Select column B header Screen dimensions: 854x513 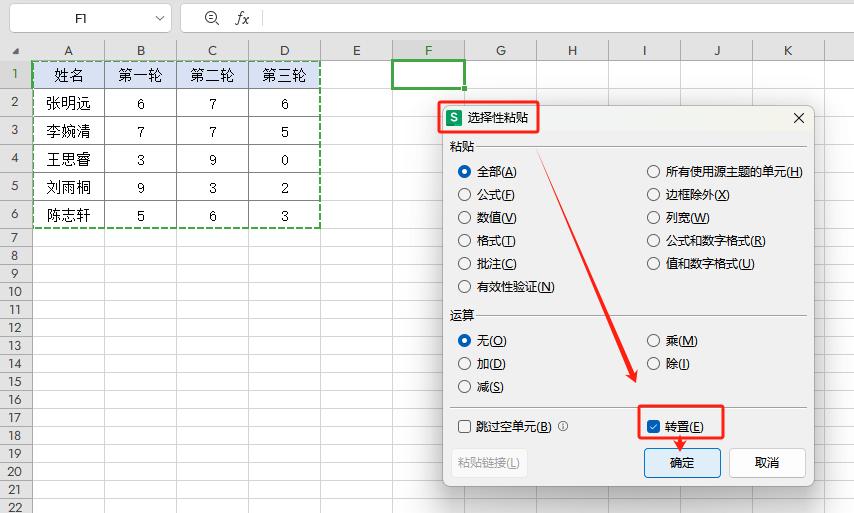pos(141,51)
